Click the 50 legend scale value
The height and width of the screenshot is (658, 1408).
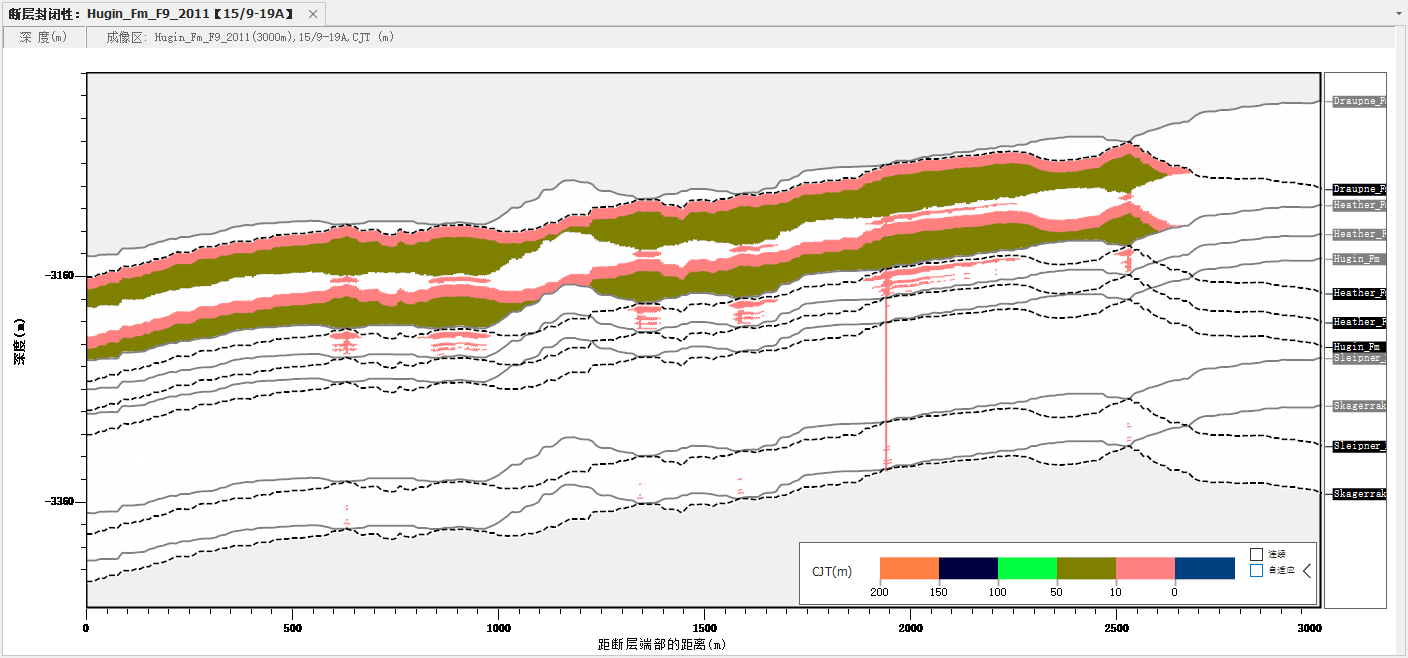click(x=1057, y=592)
